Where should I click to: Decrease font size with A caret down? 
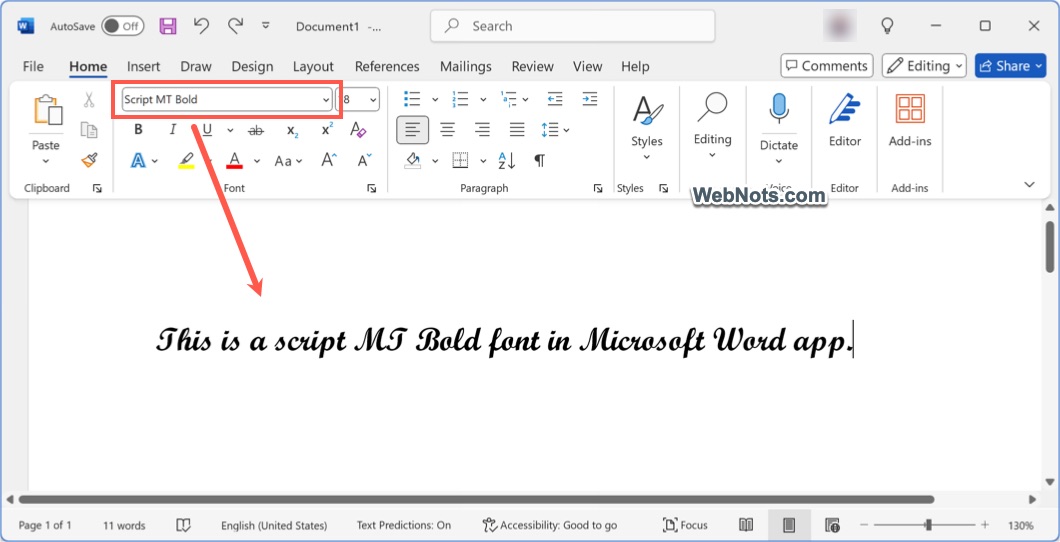364,160
